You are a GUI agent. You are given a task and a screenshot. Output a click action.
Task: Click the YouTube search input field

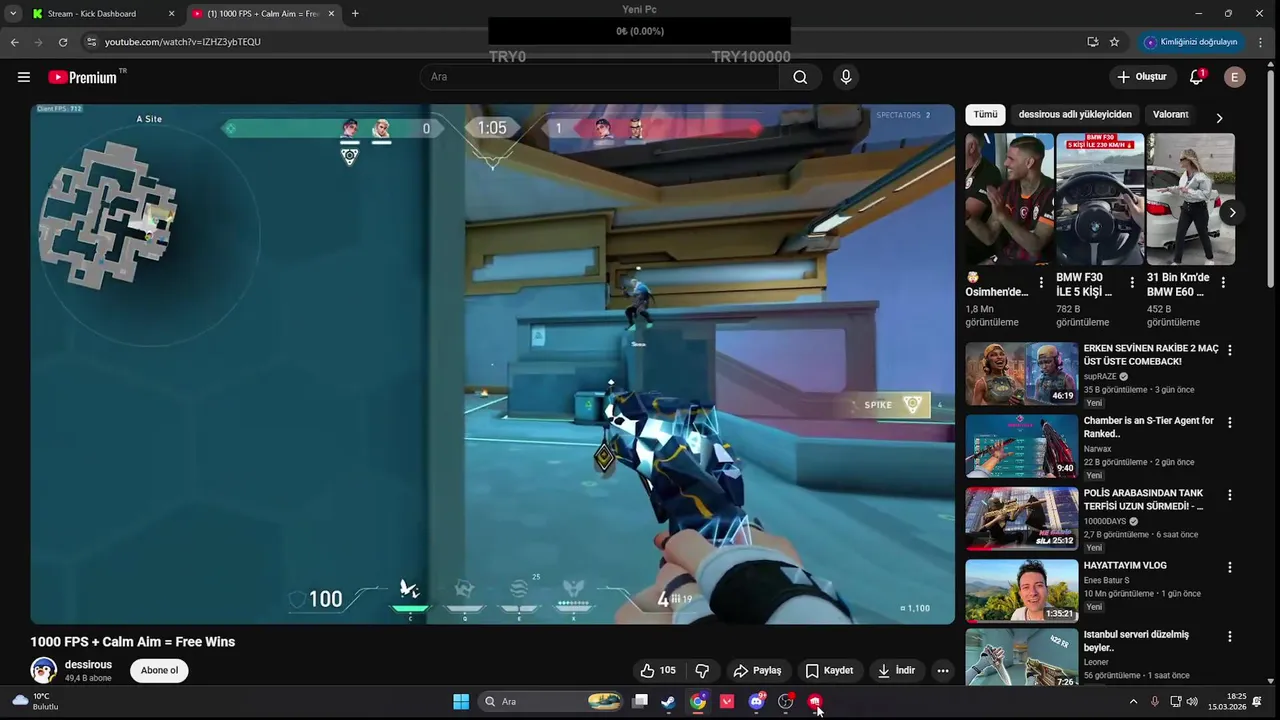tap(600, 77)
